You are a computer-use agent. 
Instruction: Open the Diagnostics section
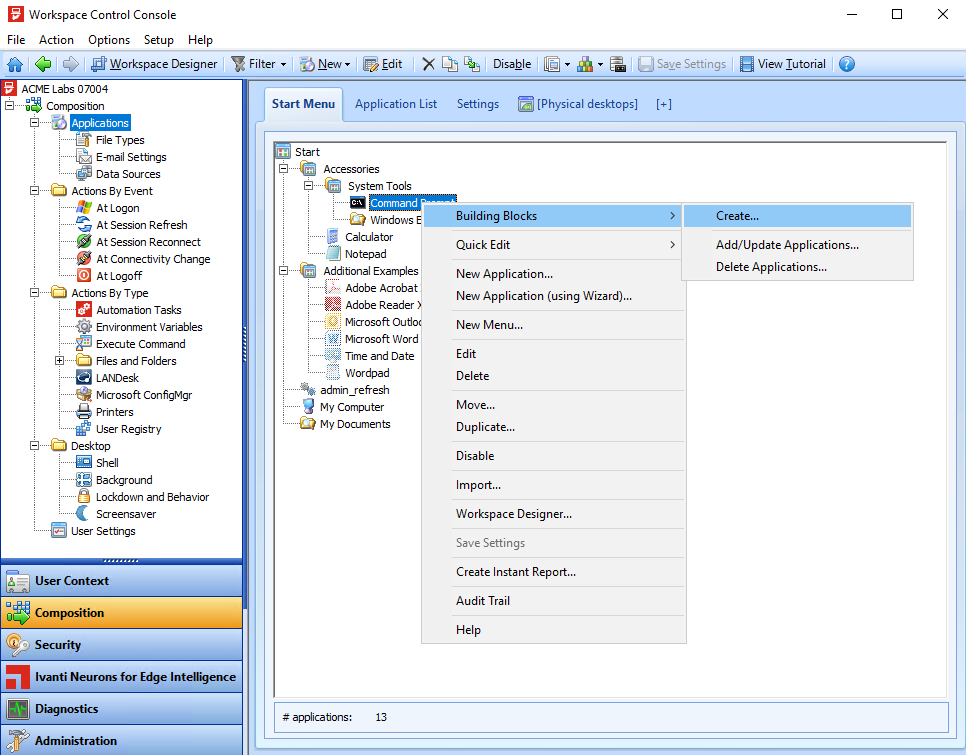pos(122,709)
